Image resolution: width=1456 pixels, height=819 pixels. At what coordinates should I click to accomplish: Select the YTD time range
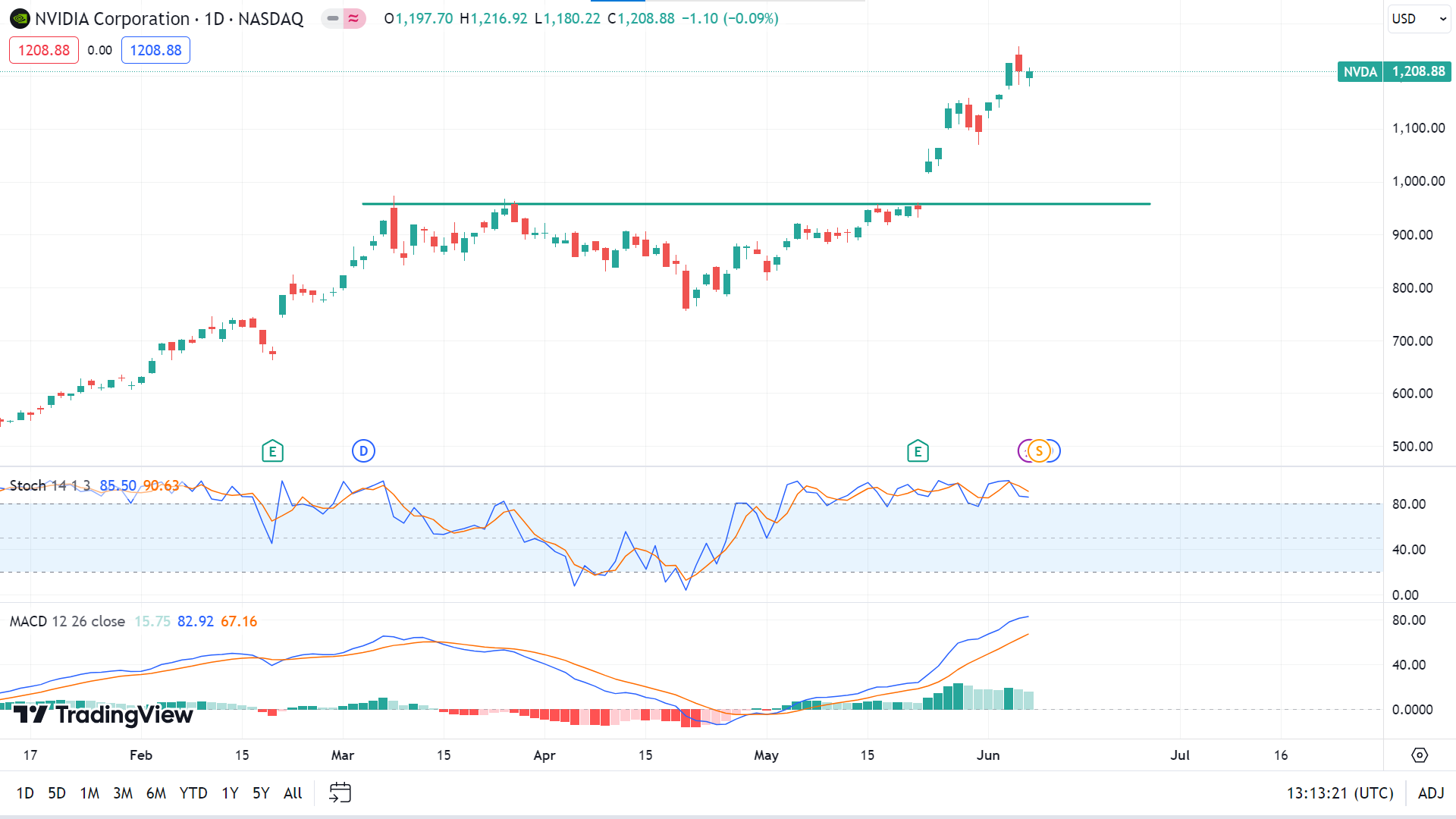[x=193, y=793]
